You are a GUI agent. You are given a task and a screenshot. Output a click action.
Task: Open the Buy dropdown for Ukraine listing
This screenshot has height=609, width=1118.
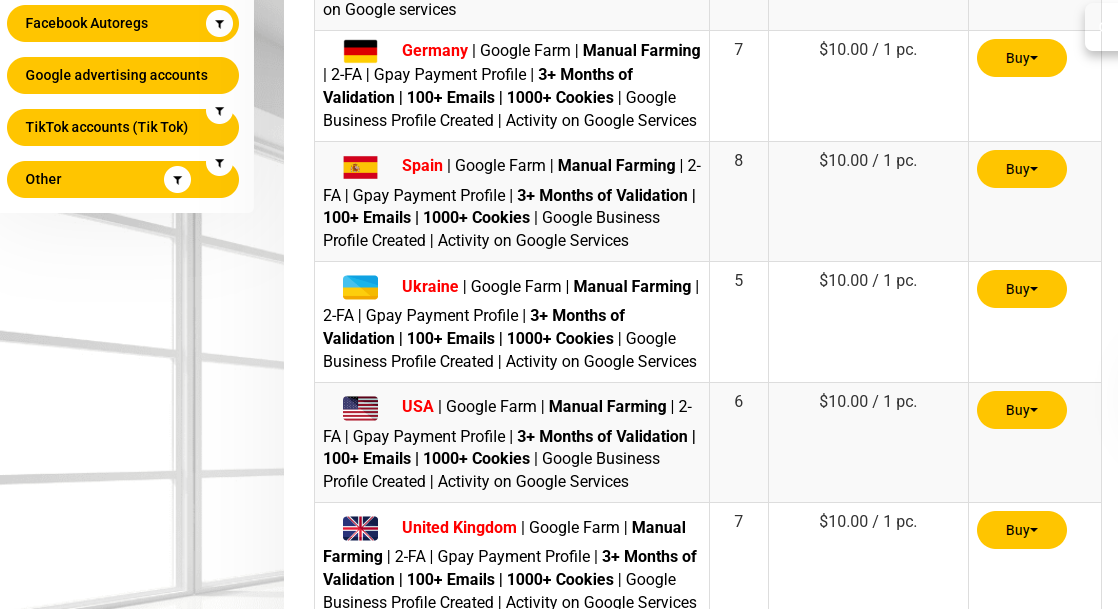click(x=1021, y=289)
